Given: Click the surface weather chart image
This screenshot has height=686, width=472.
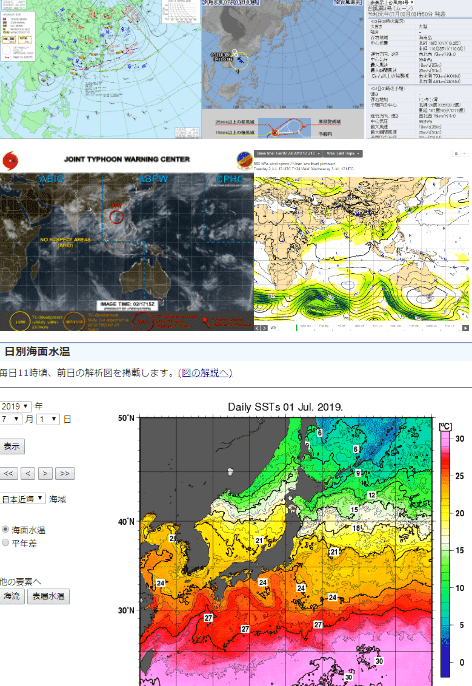Looking at the screenshot, I should click(100, 69).
